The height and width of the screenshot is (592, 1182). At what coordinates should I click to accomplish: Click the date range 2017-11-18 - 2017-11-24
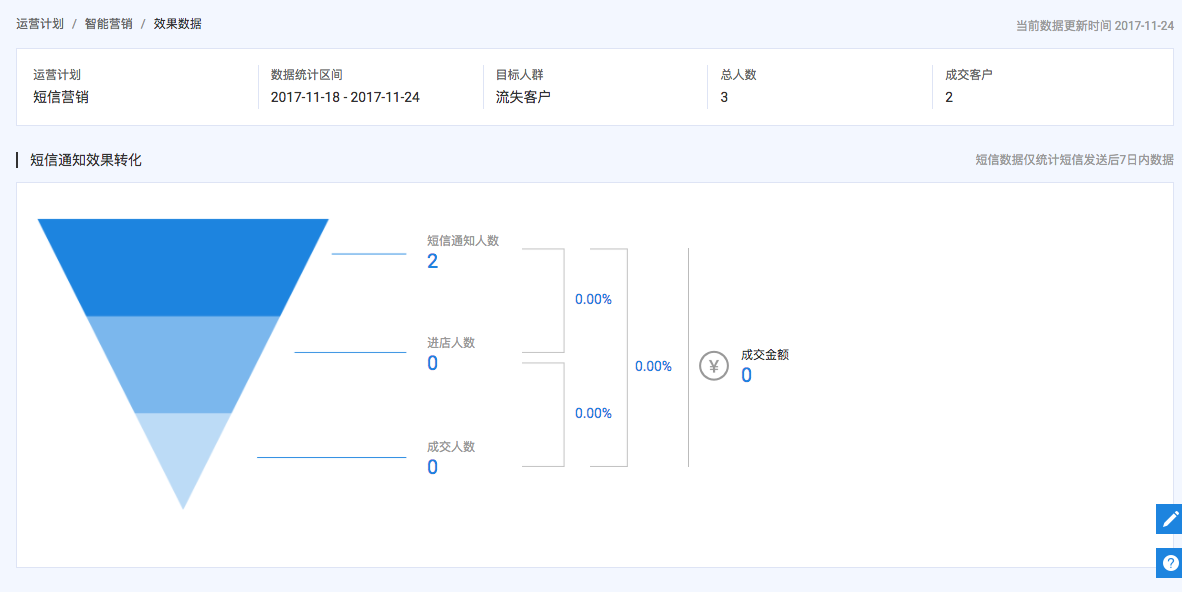pyautogui.click(x=345, y=97)
